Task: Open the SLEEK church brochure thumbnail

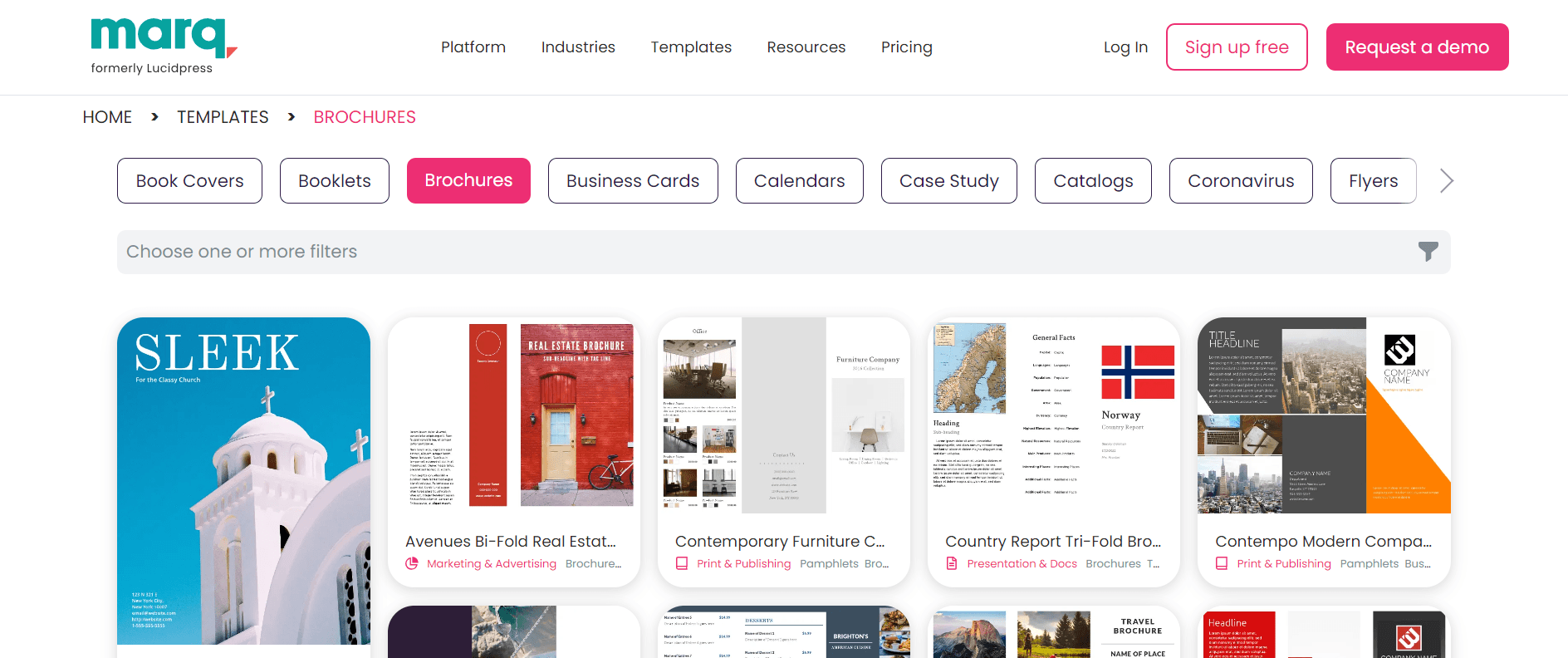Action: [243, 481]
